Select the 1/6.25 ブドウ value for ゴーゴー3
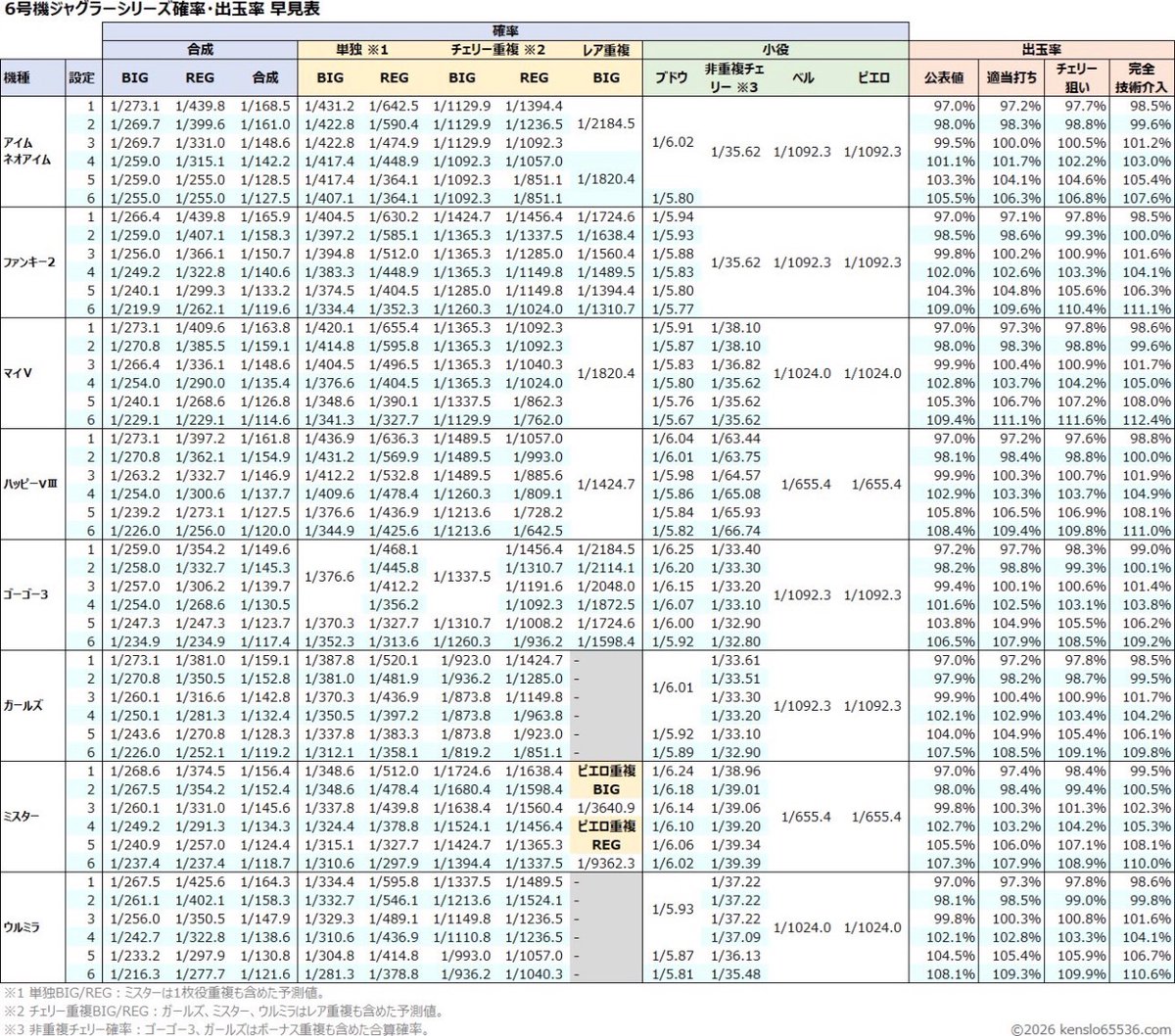Image resolution: width=1175 pixels, height=1036 pixels. (x=671, y=549)
